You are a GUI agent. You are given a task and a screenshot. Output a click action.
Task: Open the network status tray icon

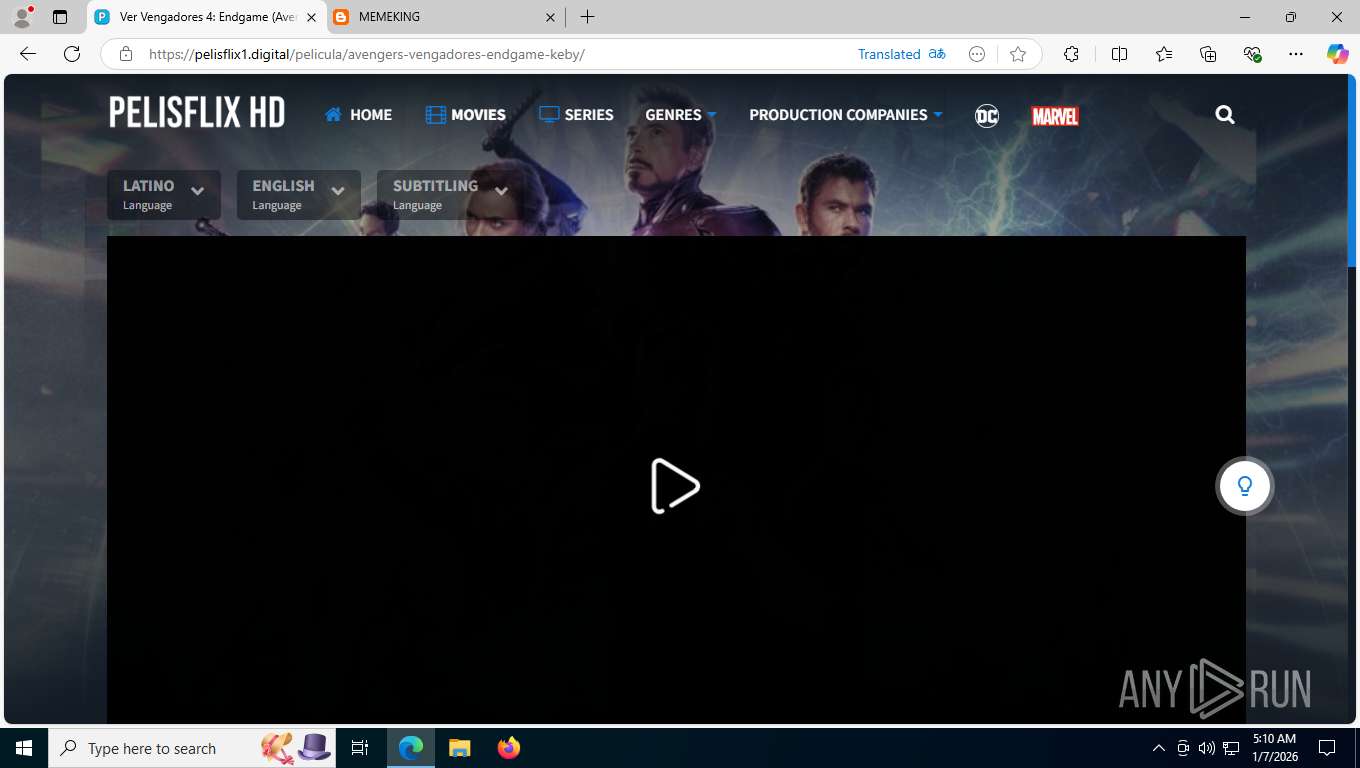[1232, 748]
